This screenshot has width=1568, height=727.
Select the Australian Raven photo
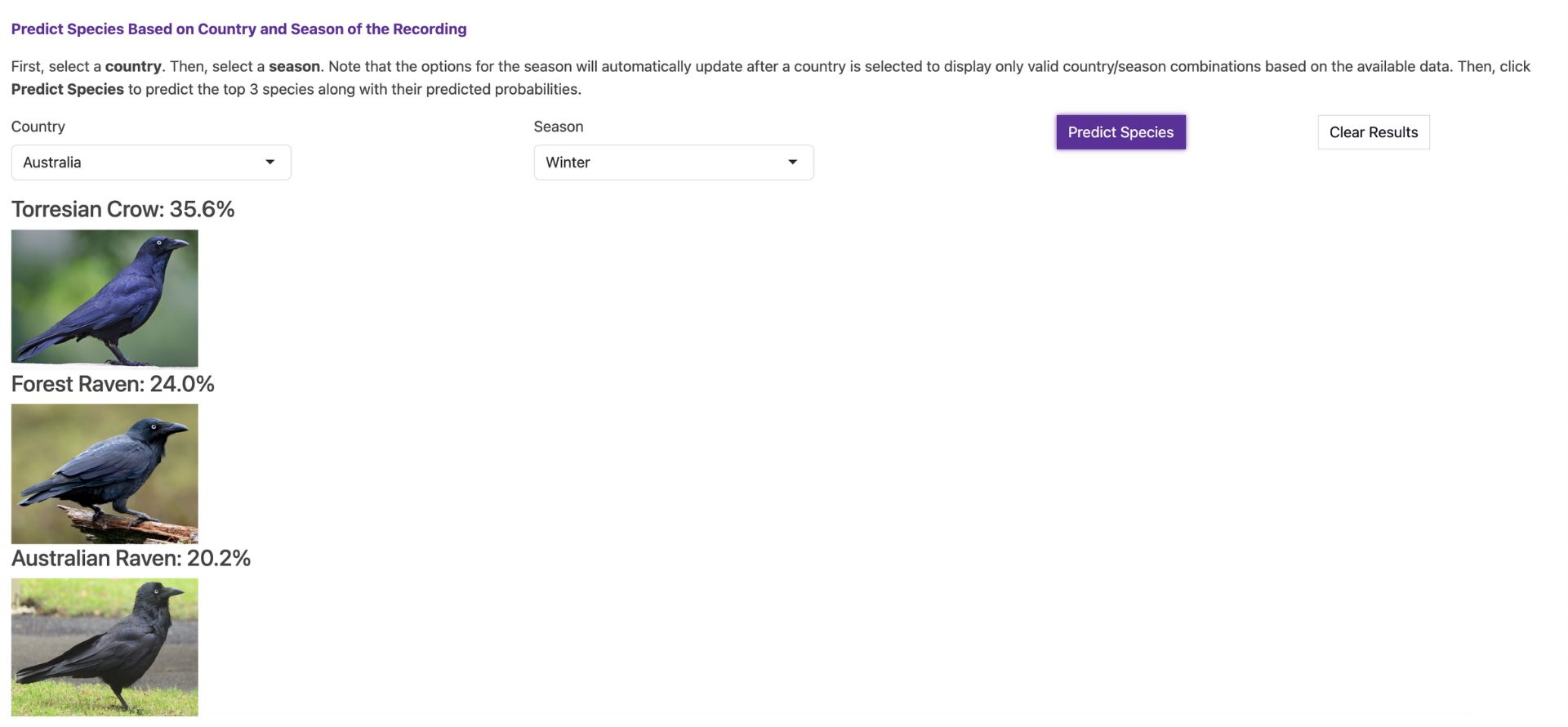coord(105,647)
